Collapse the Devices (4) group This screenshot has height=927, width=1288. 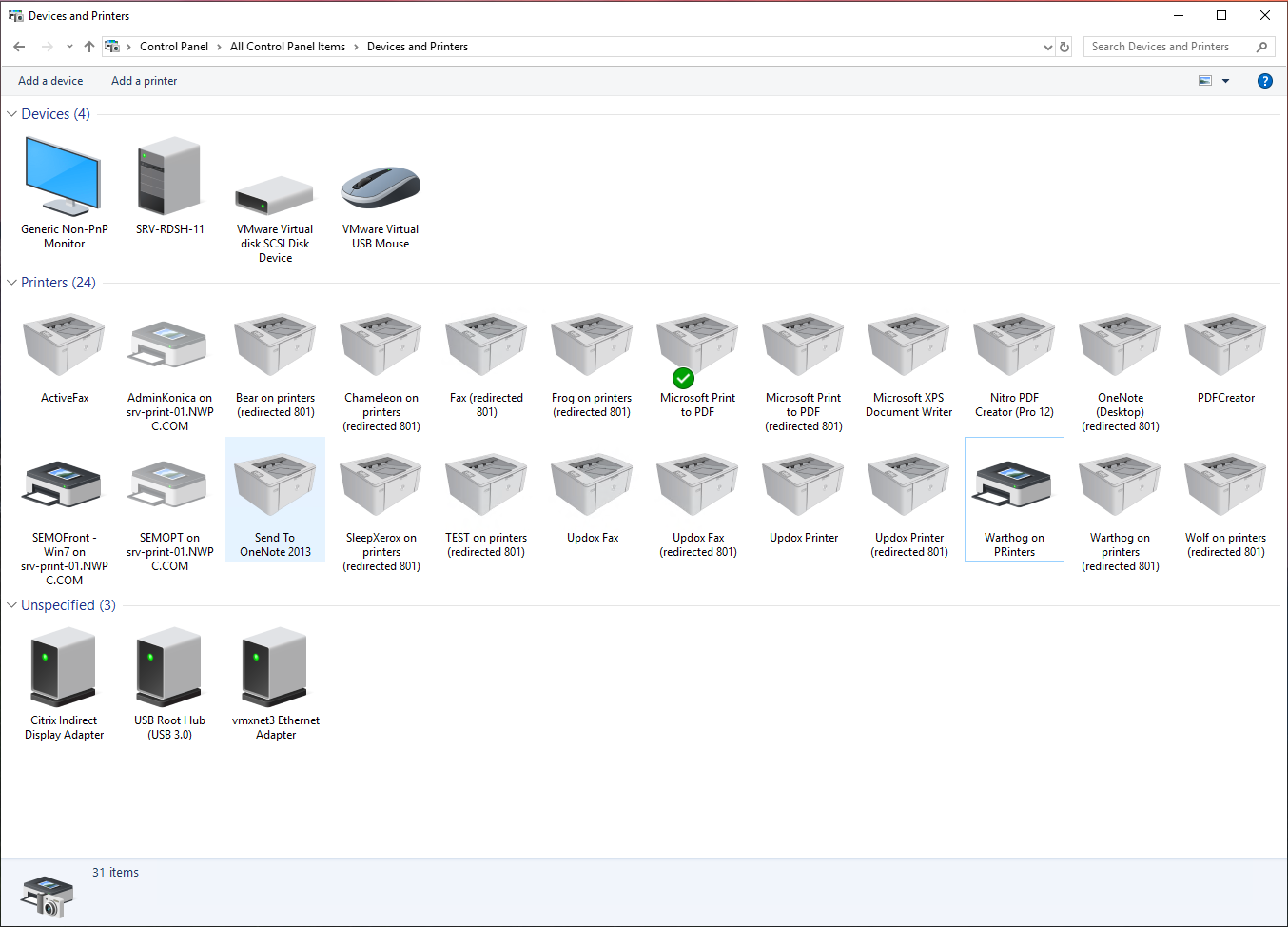(x=11, y=114)
